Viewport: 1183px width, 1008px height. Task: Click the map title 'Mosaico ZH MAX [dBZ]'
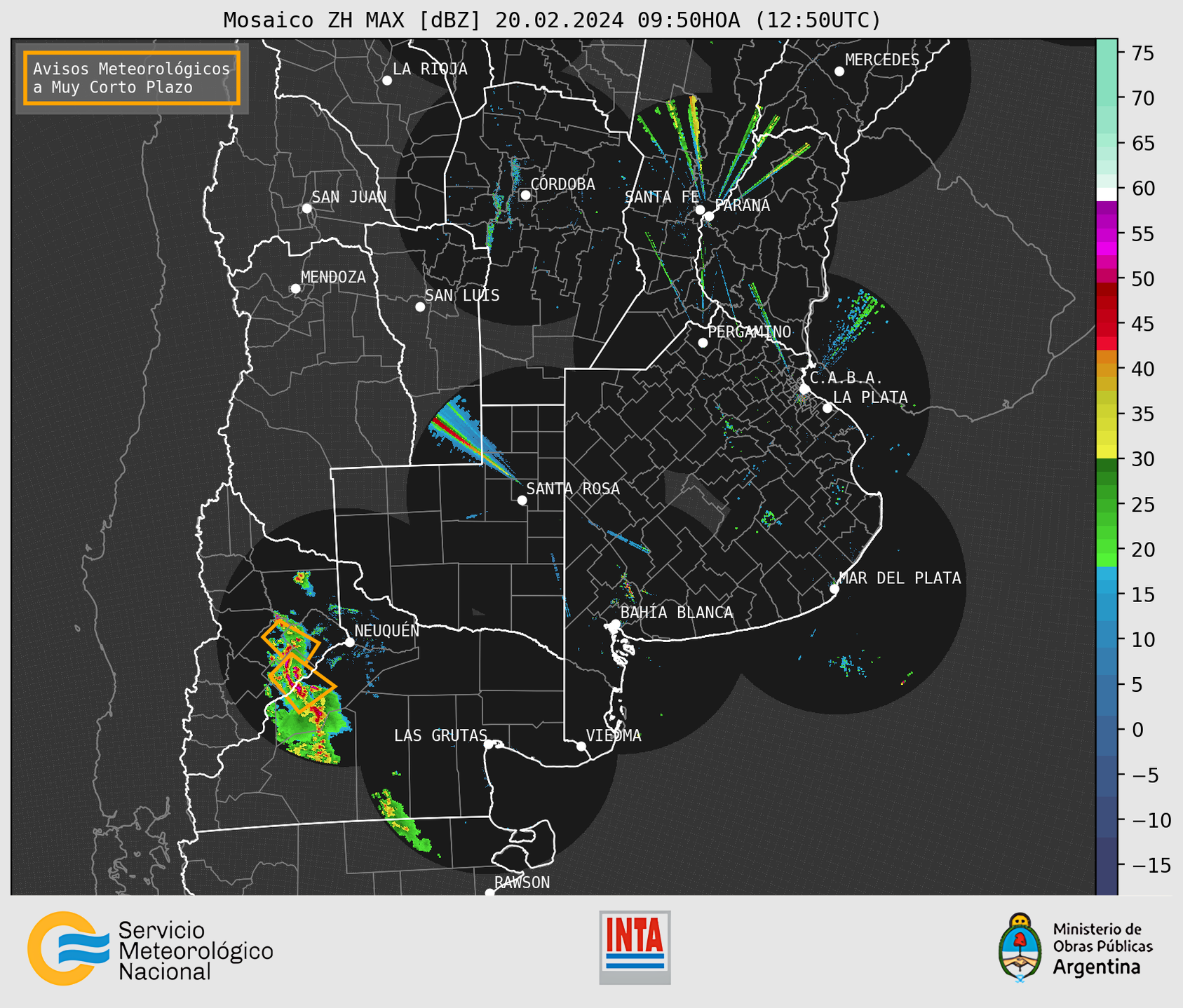[353, 20]
